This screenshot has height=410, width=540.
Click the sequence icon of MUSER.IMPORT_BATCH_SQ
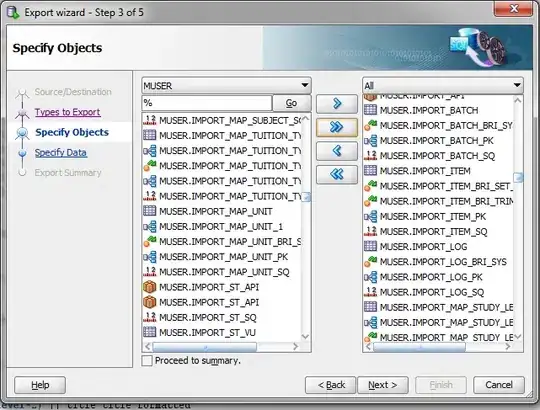click(371, 156)
